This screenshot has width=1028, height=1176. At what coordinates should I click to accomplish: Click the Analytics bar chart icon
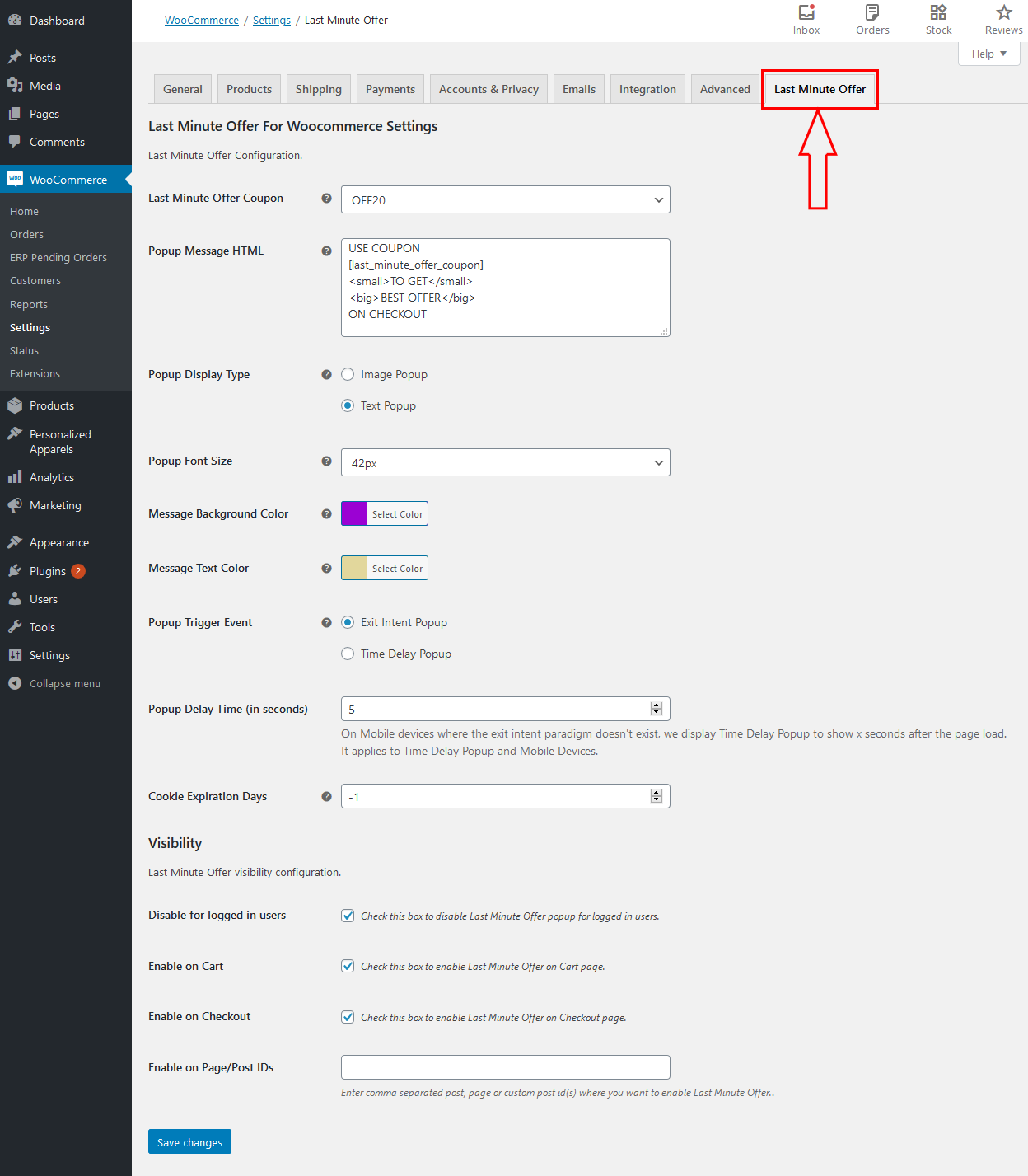click(x=15, y=477)
